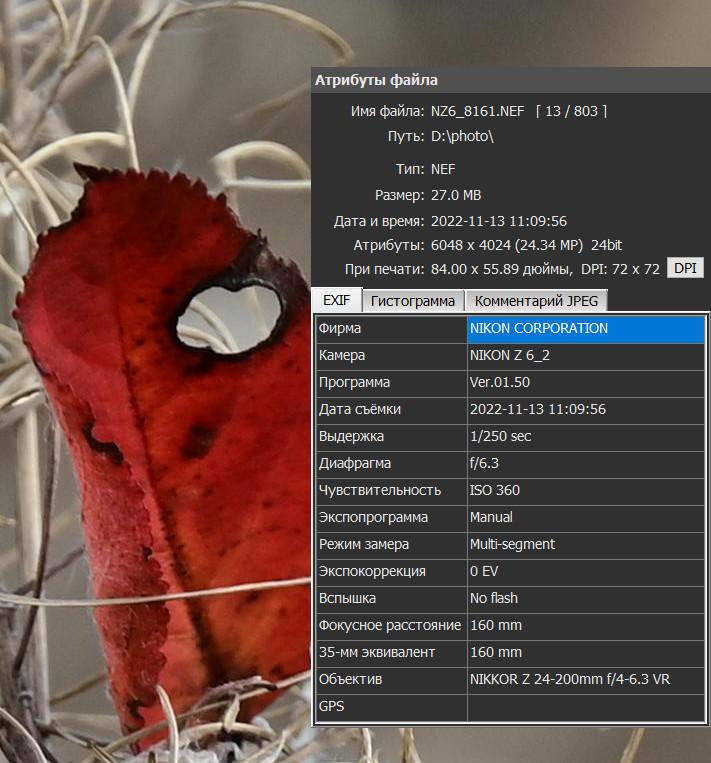This screenshot has width=711, height=763.
Task: Click the Чувствительность row label
Action: point(391,490)
